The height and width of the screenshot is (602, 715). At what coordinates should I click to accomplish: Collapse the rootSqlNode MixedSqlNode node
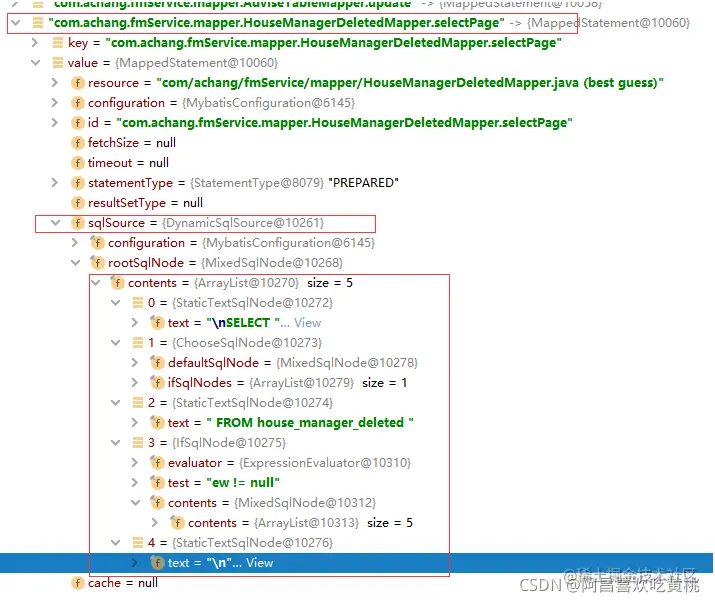76,263
